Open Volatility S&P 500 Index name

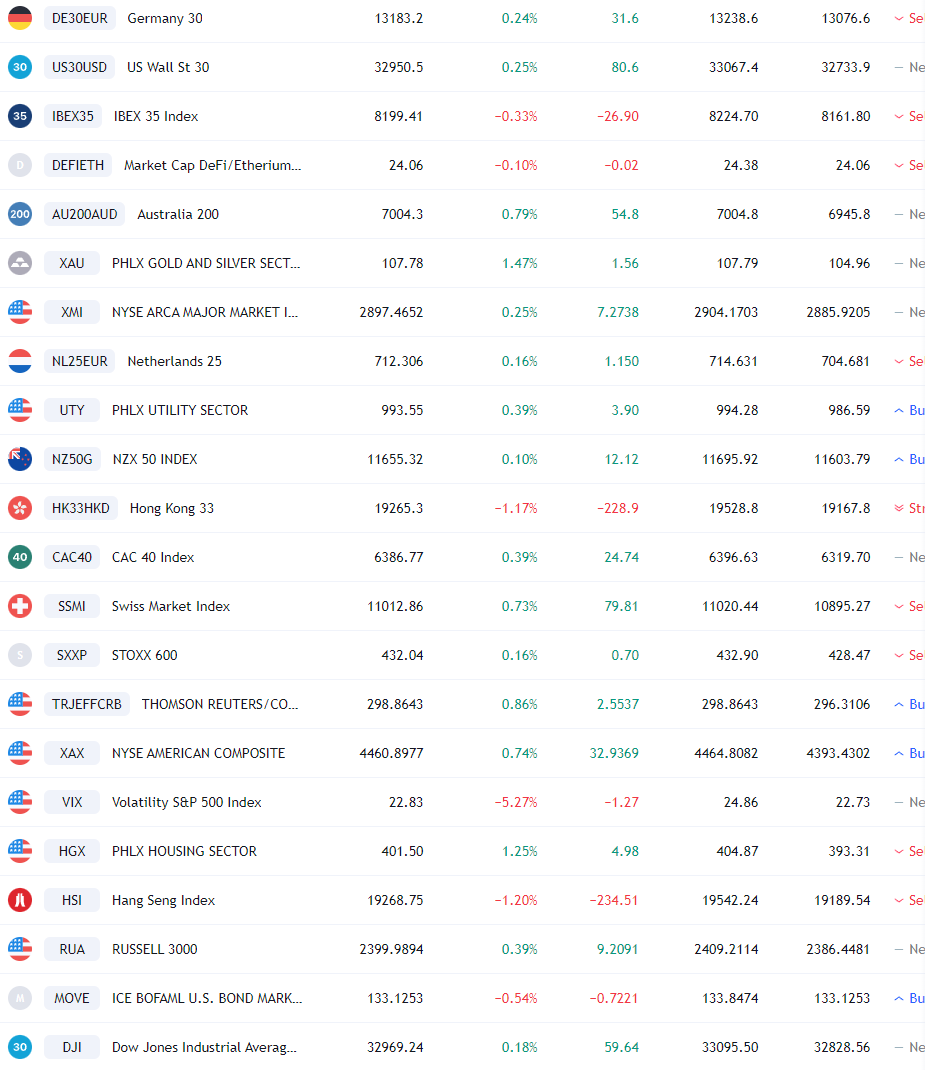click(x=187, y=802)
